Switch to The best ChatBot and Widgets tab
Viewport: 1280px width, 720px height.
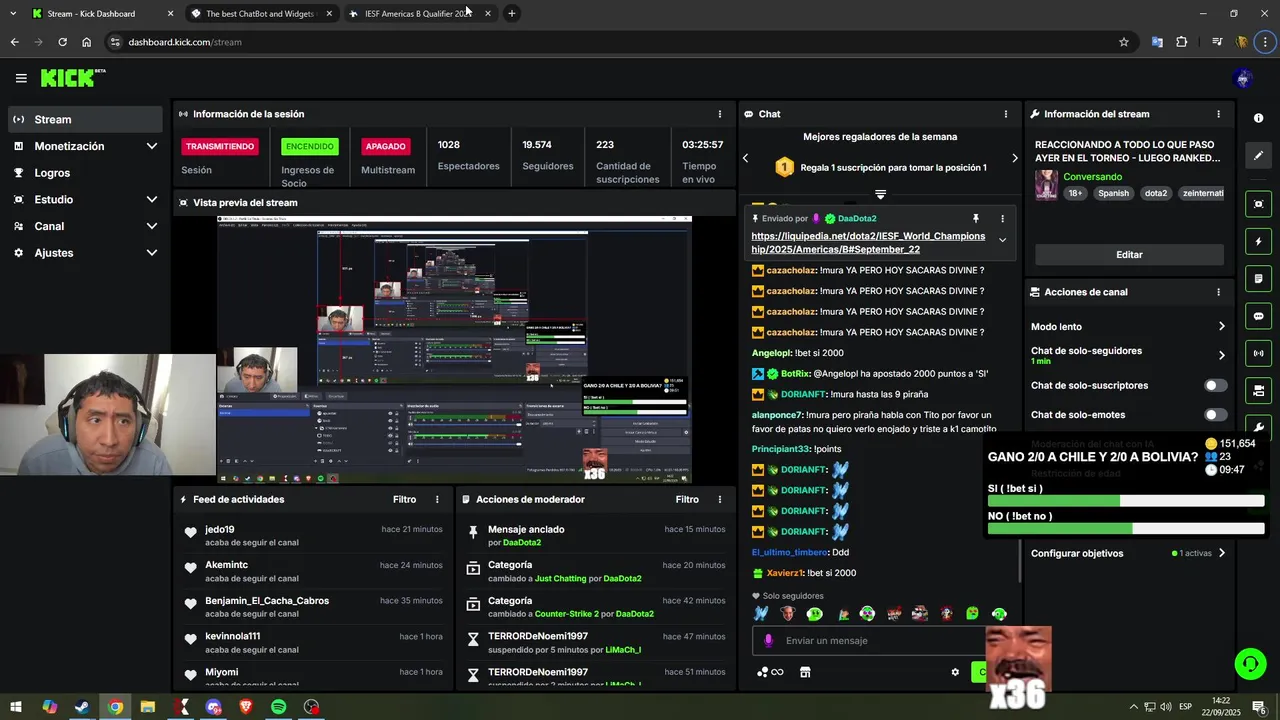click(x=260, y=13)
